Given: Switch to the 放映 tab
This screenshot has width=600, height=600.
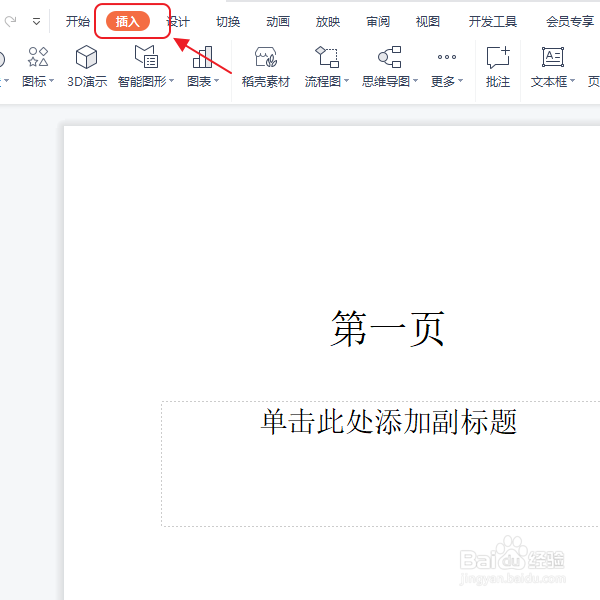Looking at the screenshot, I should click(328, 21).
